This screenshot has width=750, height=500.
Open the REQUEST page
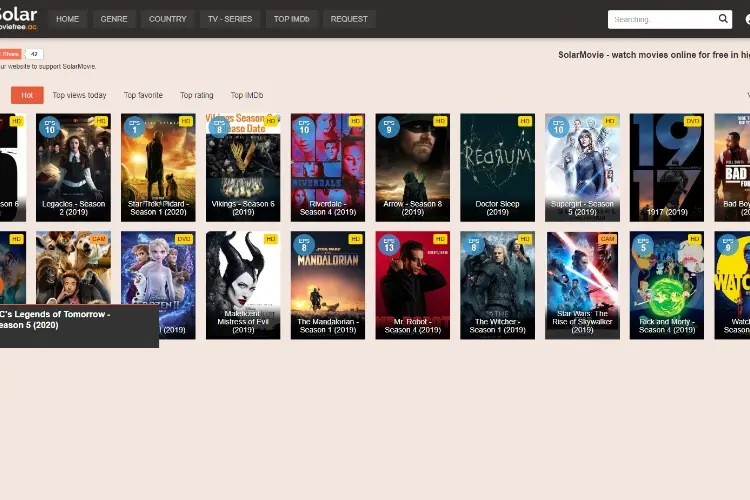pos(349,19)
